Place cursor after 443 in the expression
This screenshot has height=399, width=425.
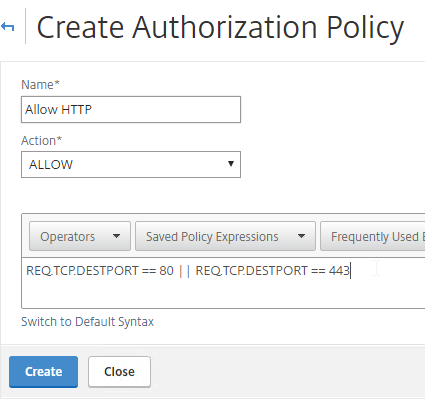[350, 270]
